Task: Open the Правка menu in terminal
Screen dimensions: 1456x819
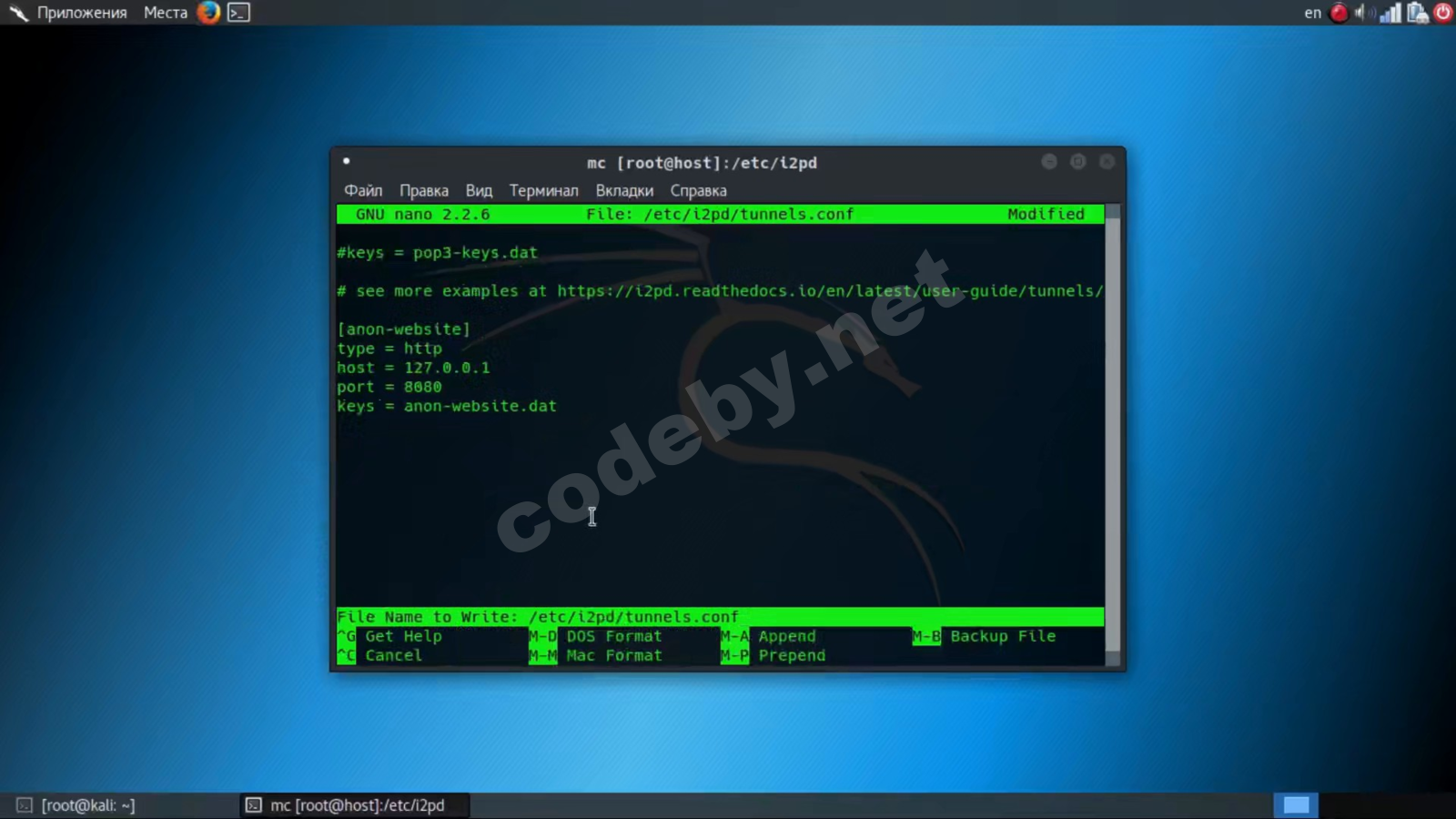Action: [x=424, y=190]
